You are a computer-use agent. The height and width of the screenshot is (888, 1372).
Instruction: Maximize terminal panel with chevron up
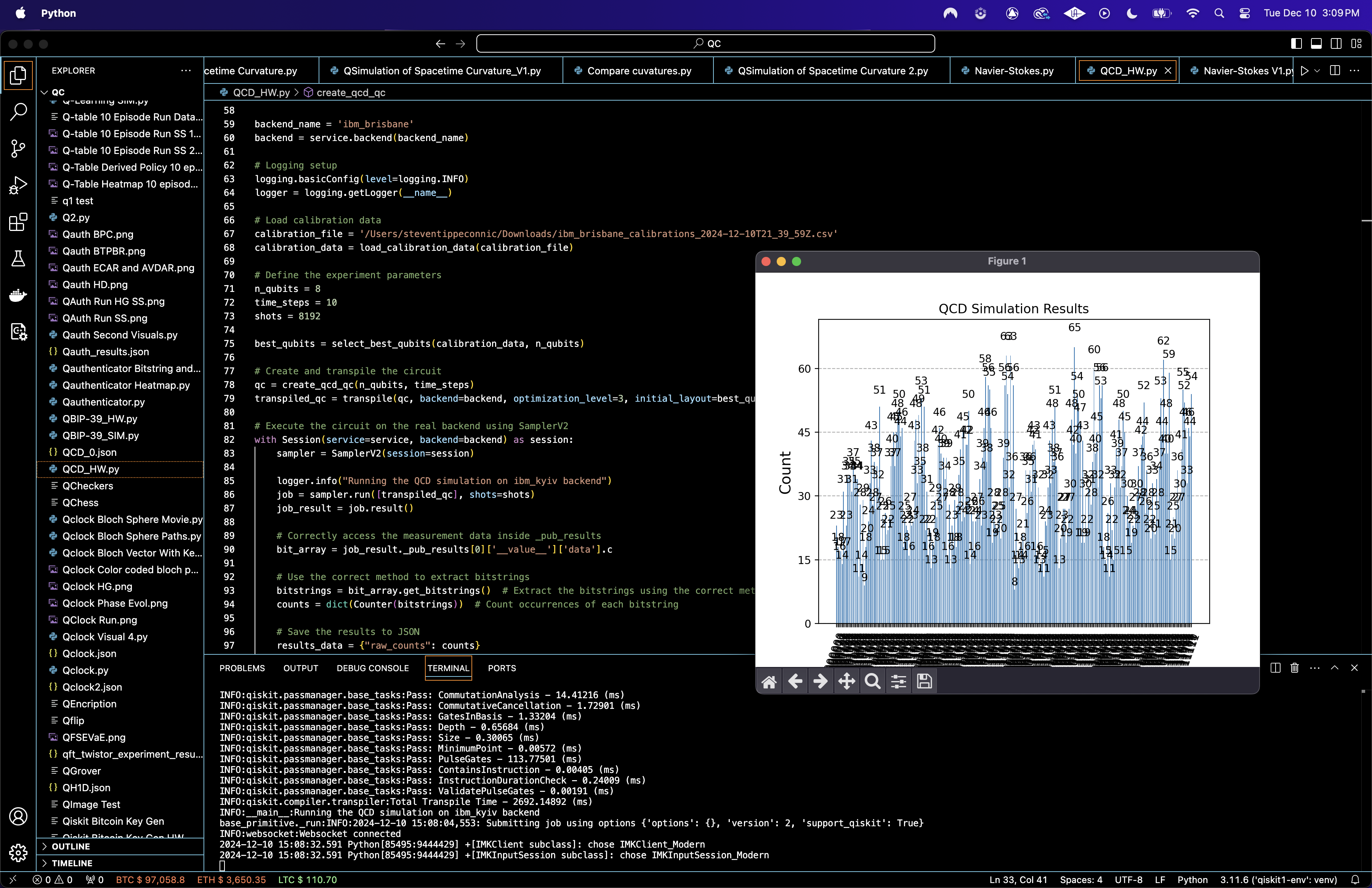[x=1335, y=668]
